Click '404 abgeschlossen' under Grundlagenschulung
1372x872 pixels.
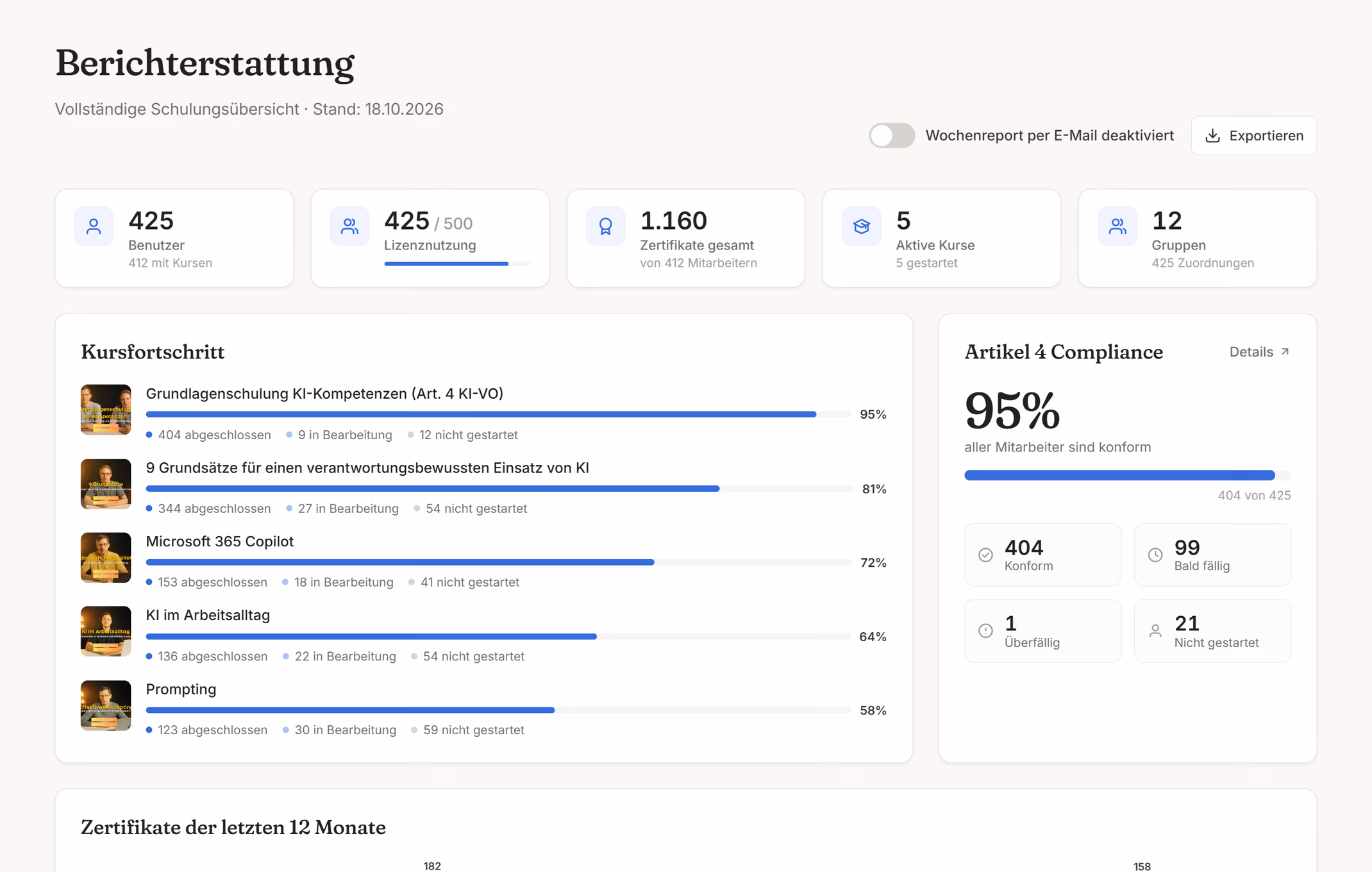pos(214,435)
